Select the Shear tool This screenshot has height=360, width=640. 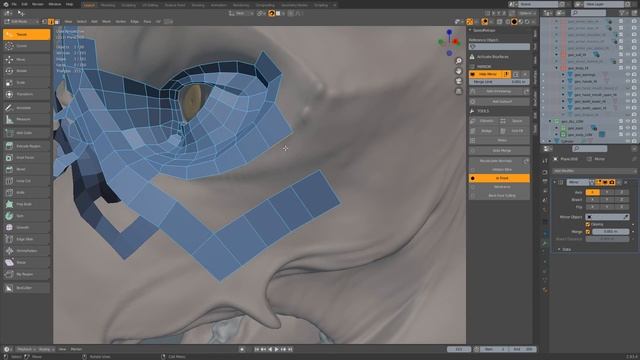27,262
